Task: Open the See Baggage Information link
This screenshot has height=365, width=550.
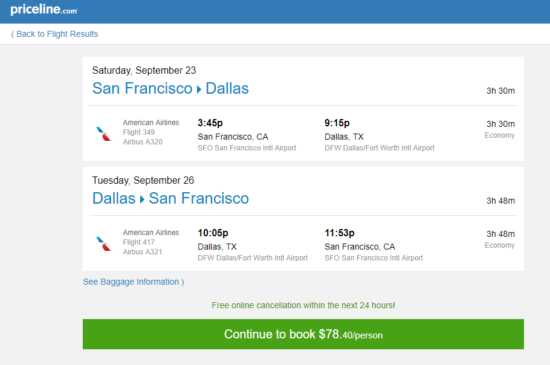Action: click(133, 282)
